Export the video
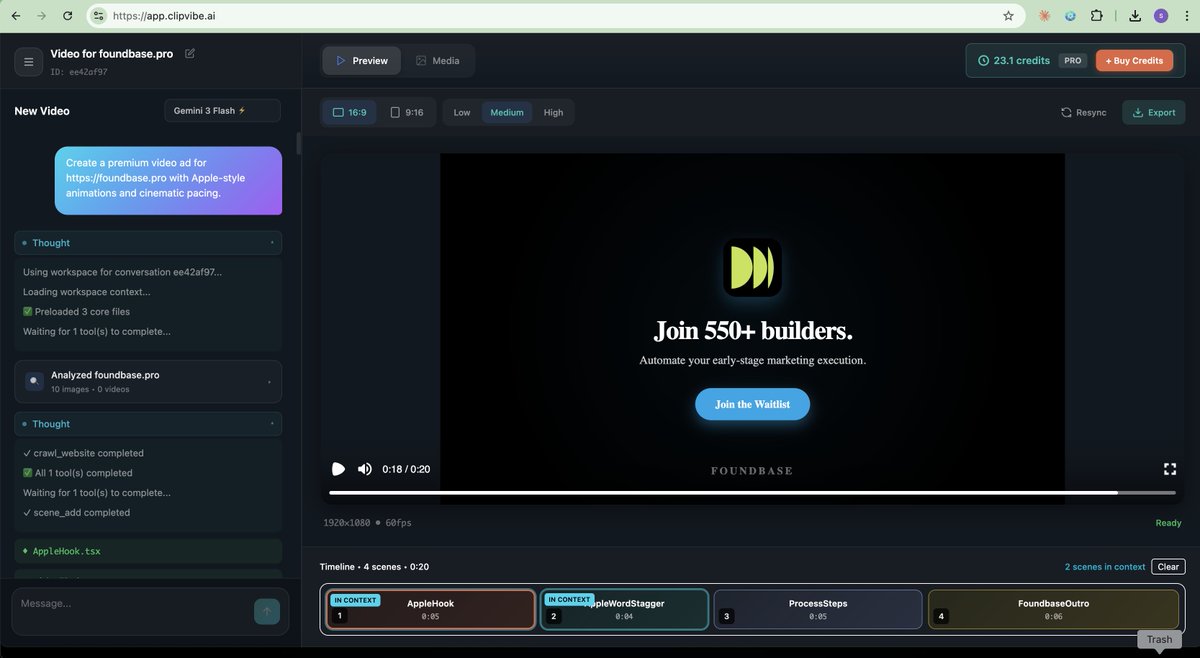 coord(1154,112)
